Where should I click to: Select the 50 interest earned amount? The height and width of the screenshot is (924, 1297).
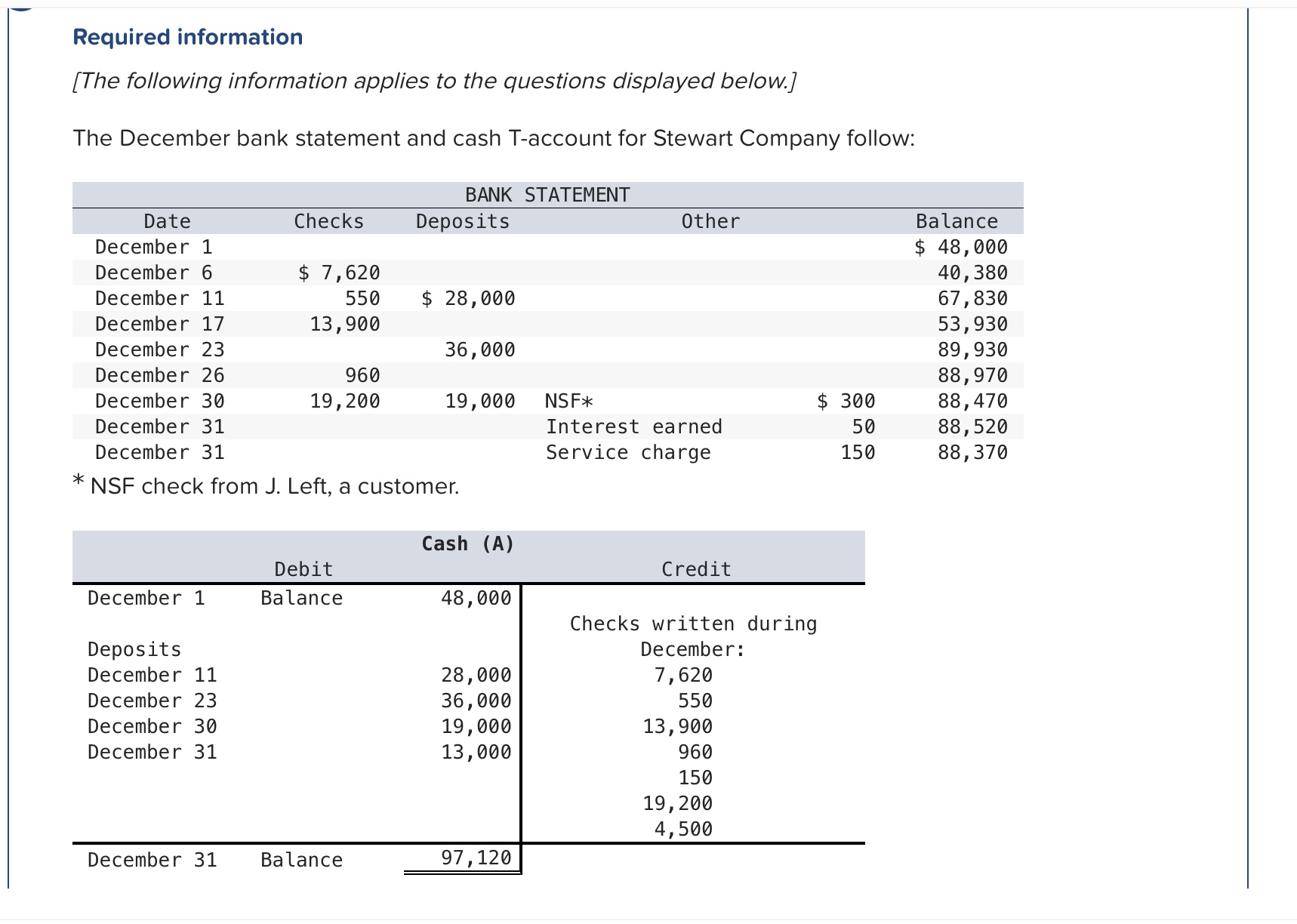[x=864, y=427]
